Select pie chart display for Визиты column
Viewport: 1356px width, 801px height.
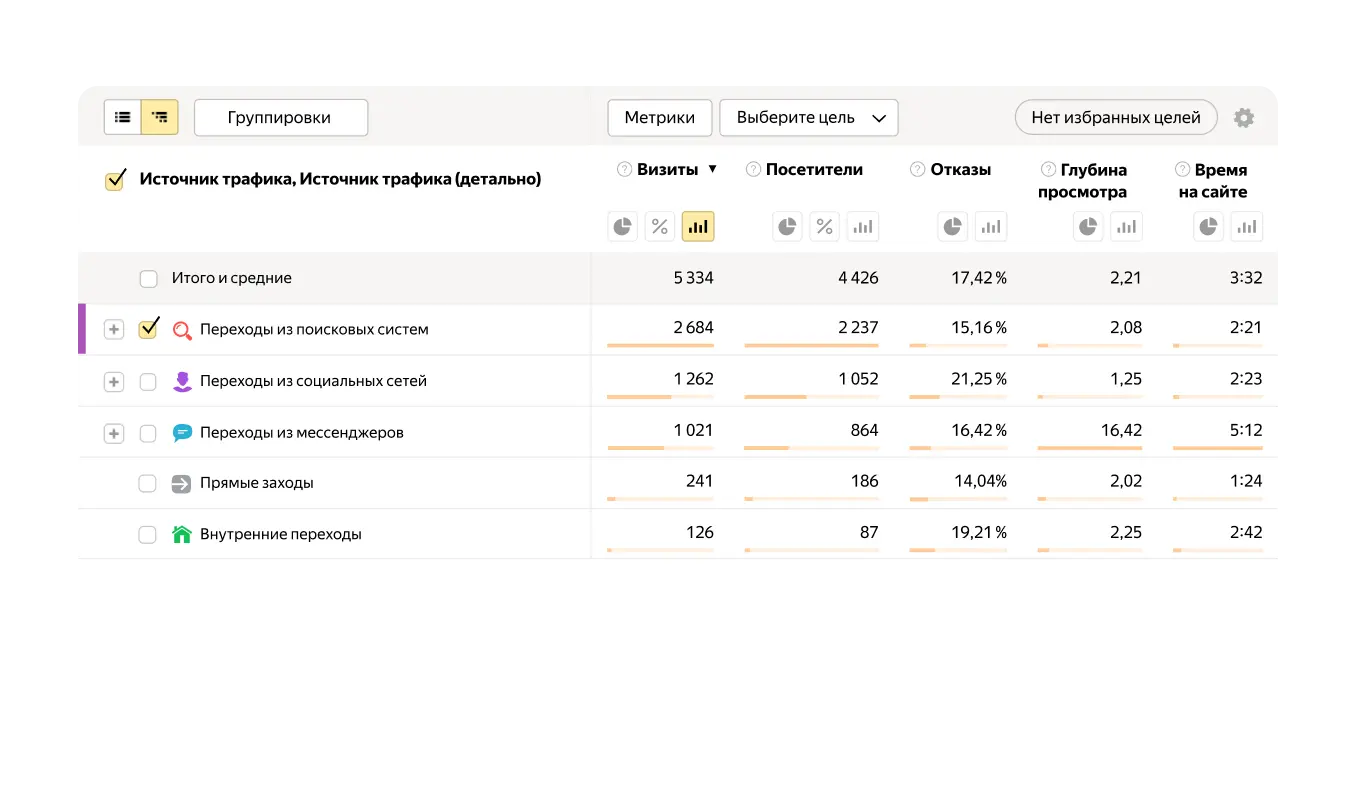click(622, 226)
